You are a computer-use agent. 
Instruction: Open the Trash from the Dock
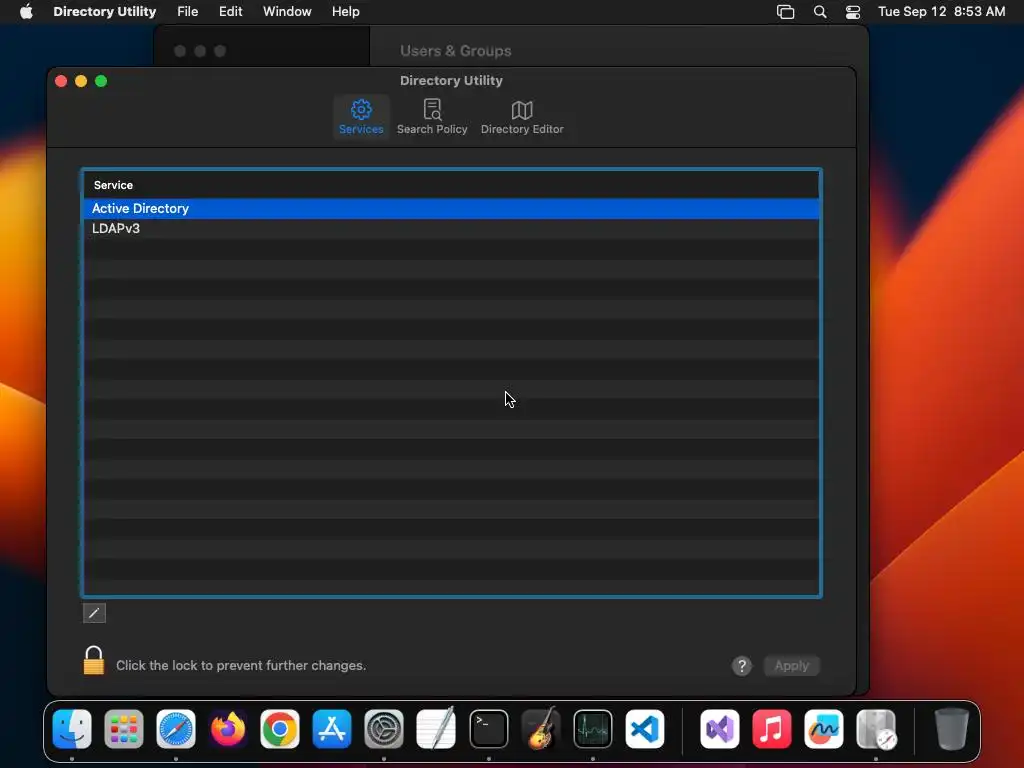[x=952, y=728]
